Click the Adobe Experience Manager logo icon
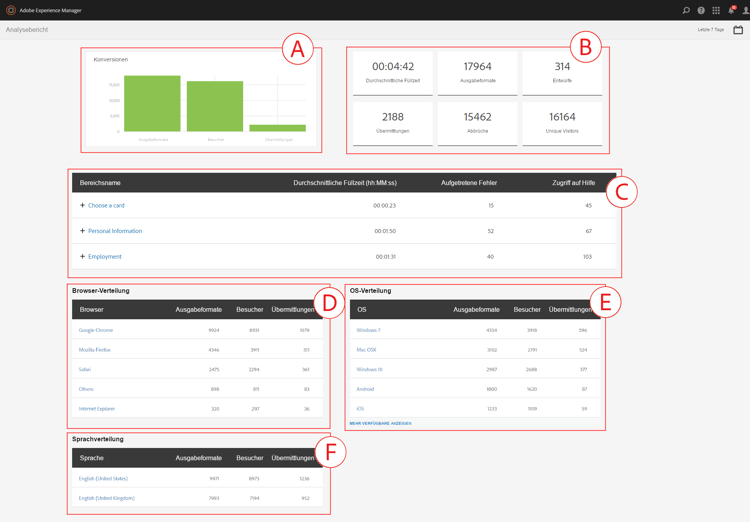The width and height of the screenshot is (750, 522). coord(11,10)
